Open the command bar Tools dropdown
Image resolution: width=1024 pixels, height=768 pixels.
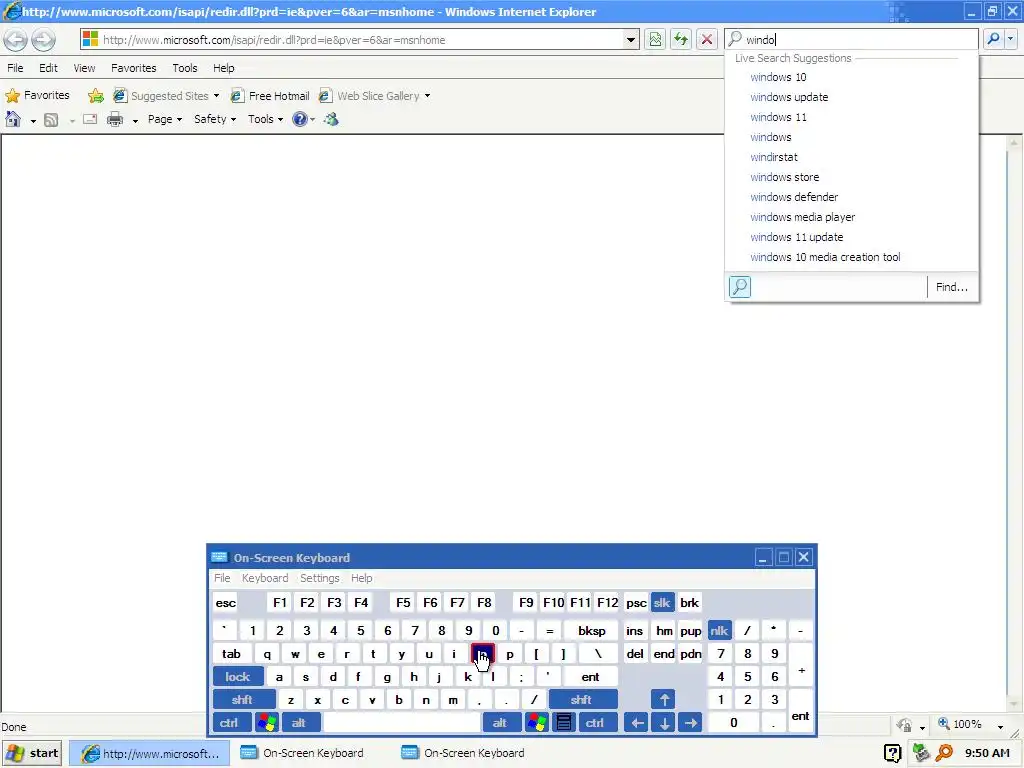point(265,119)
